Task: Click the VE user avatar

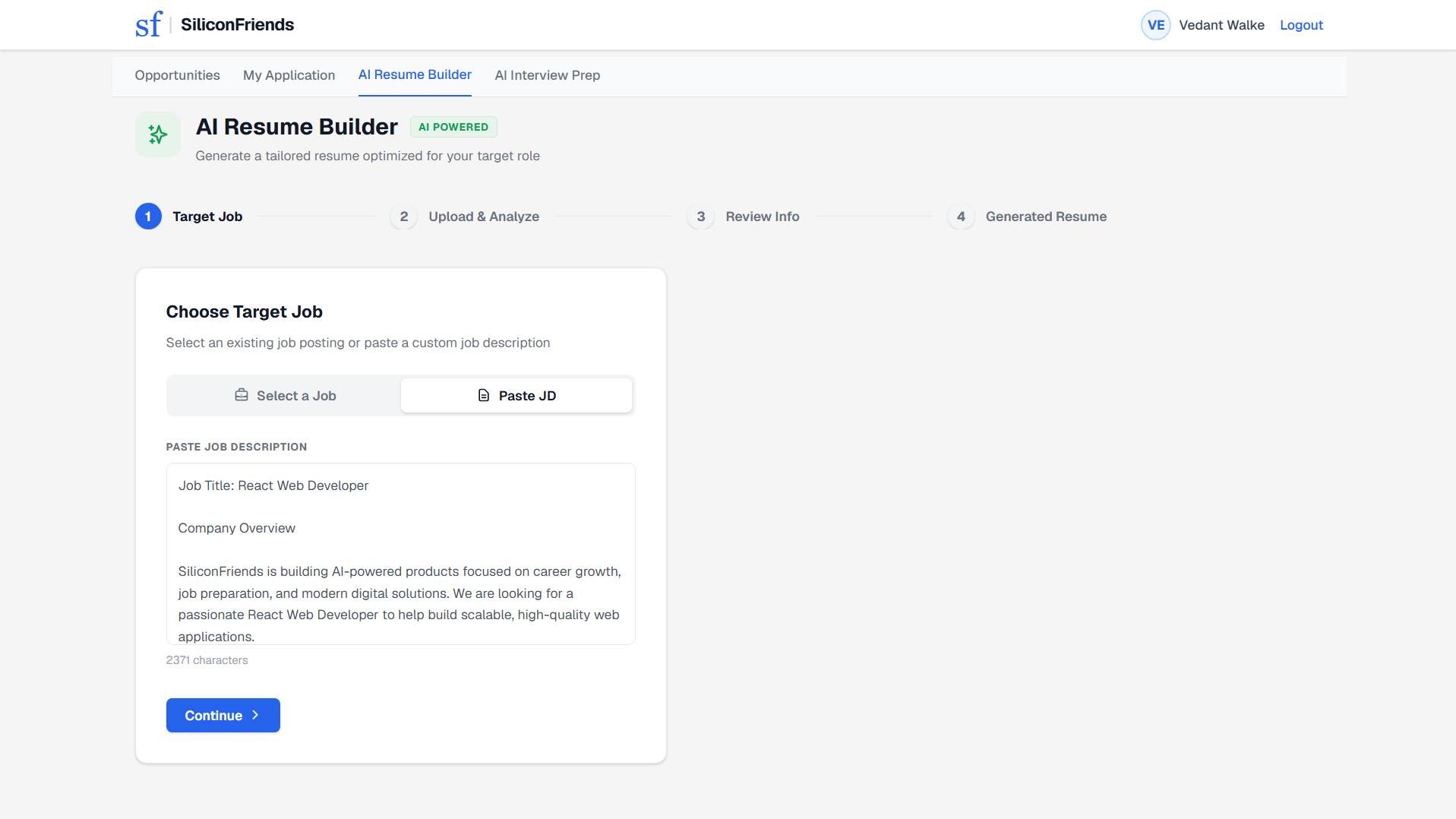Action: [1155, 25]
